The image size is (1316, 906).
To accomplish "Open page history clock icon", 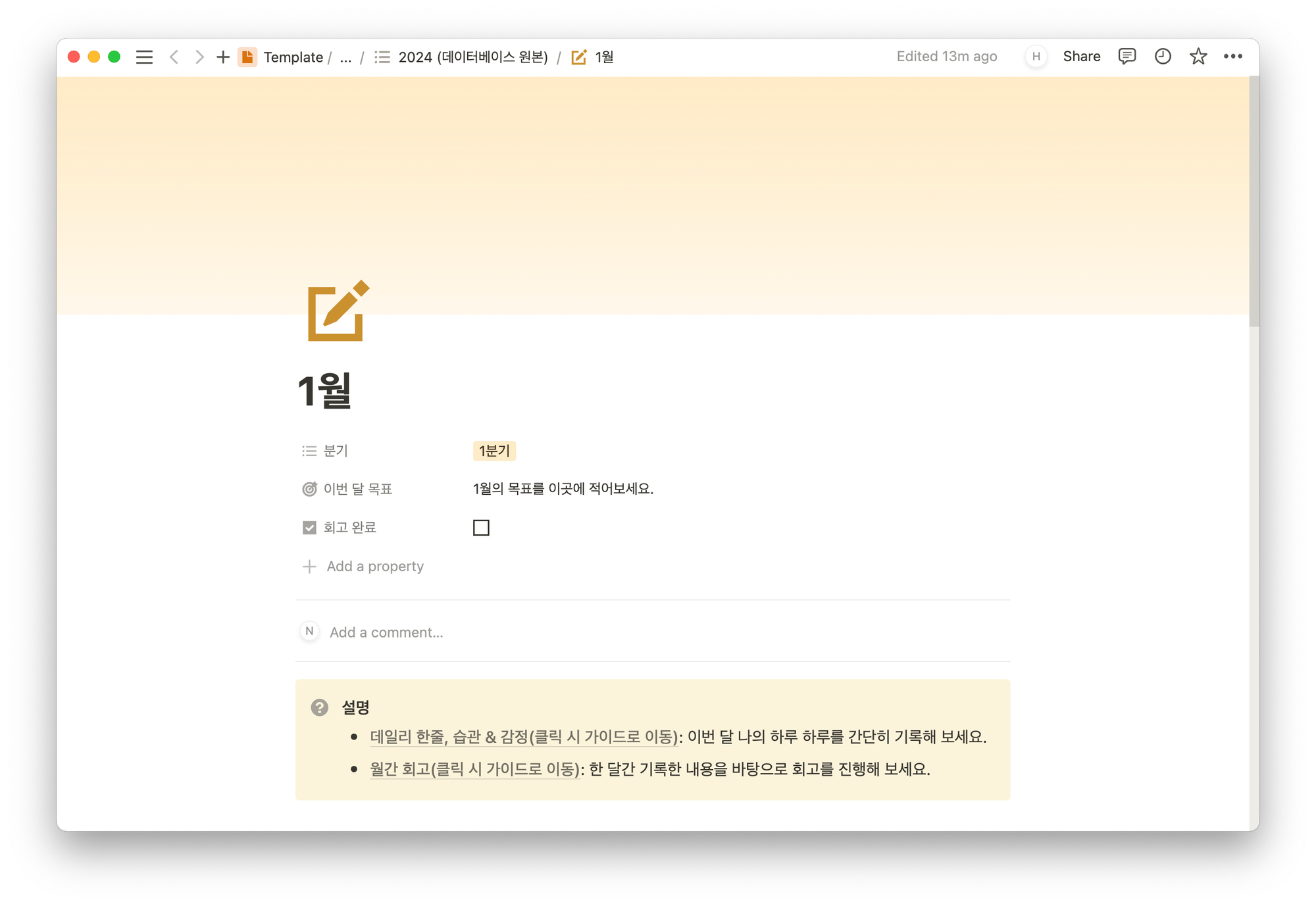I will [1163, 57].
